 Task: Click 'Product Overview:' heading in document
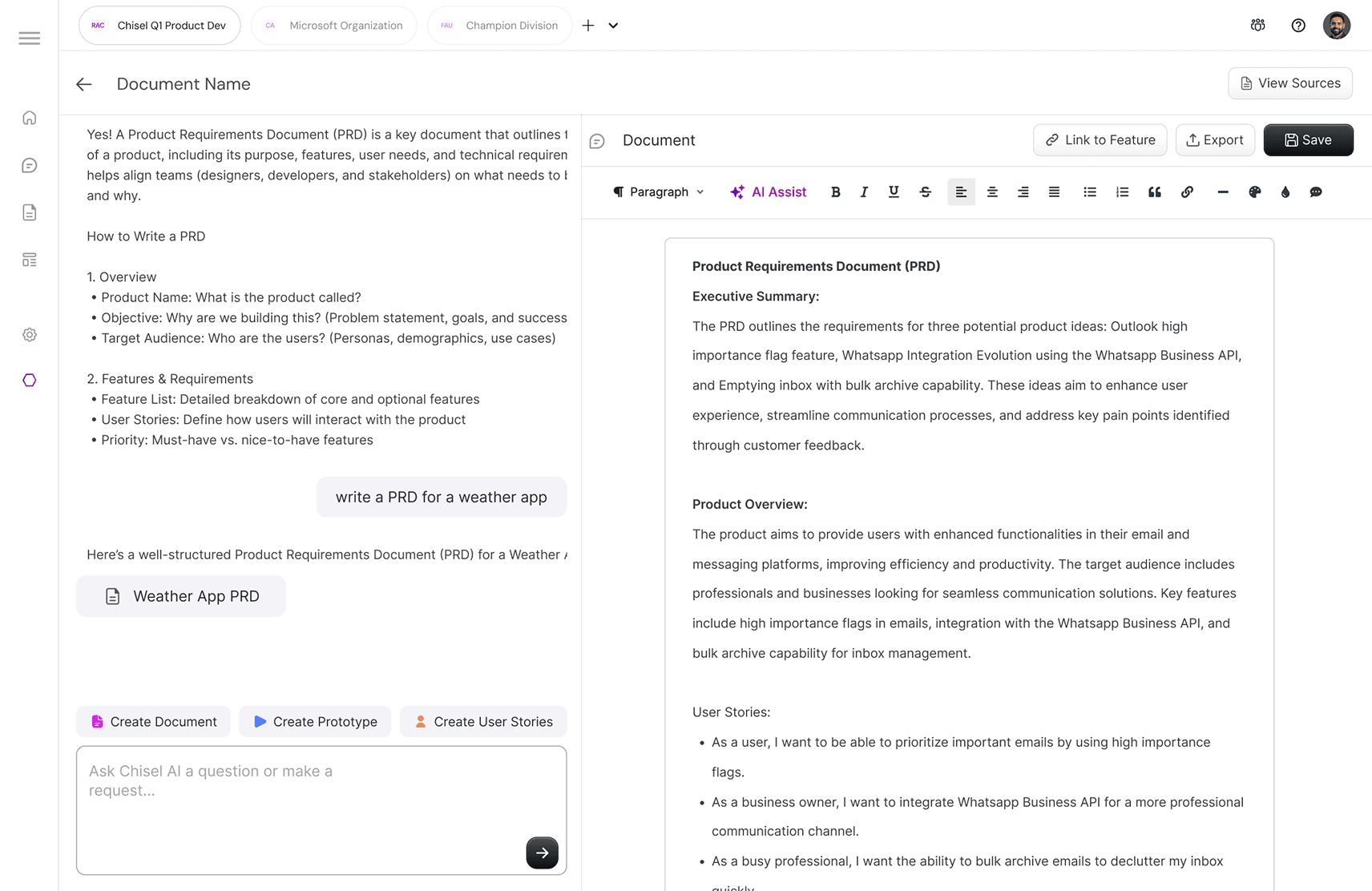click(x=750, y=504)
